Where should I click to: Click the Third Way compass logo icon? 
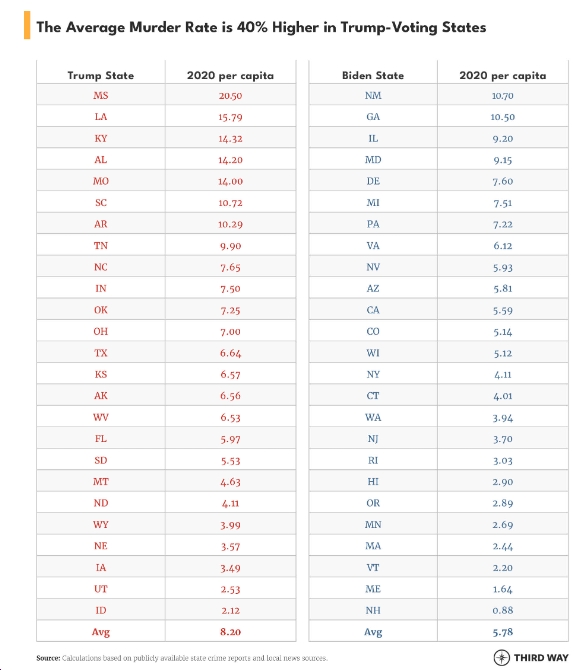(501, 657)
